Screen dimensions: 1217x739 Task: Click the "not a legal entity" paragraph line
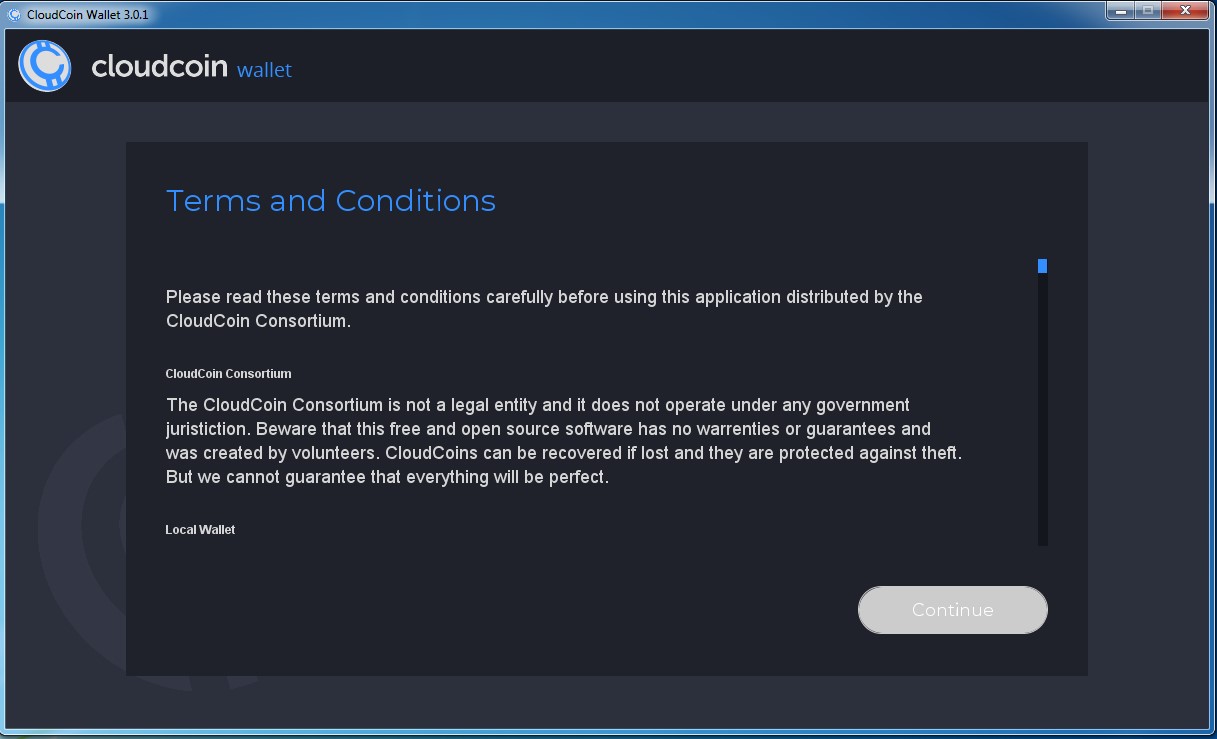click(x=538, y=405)
